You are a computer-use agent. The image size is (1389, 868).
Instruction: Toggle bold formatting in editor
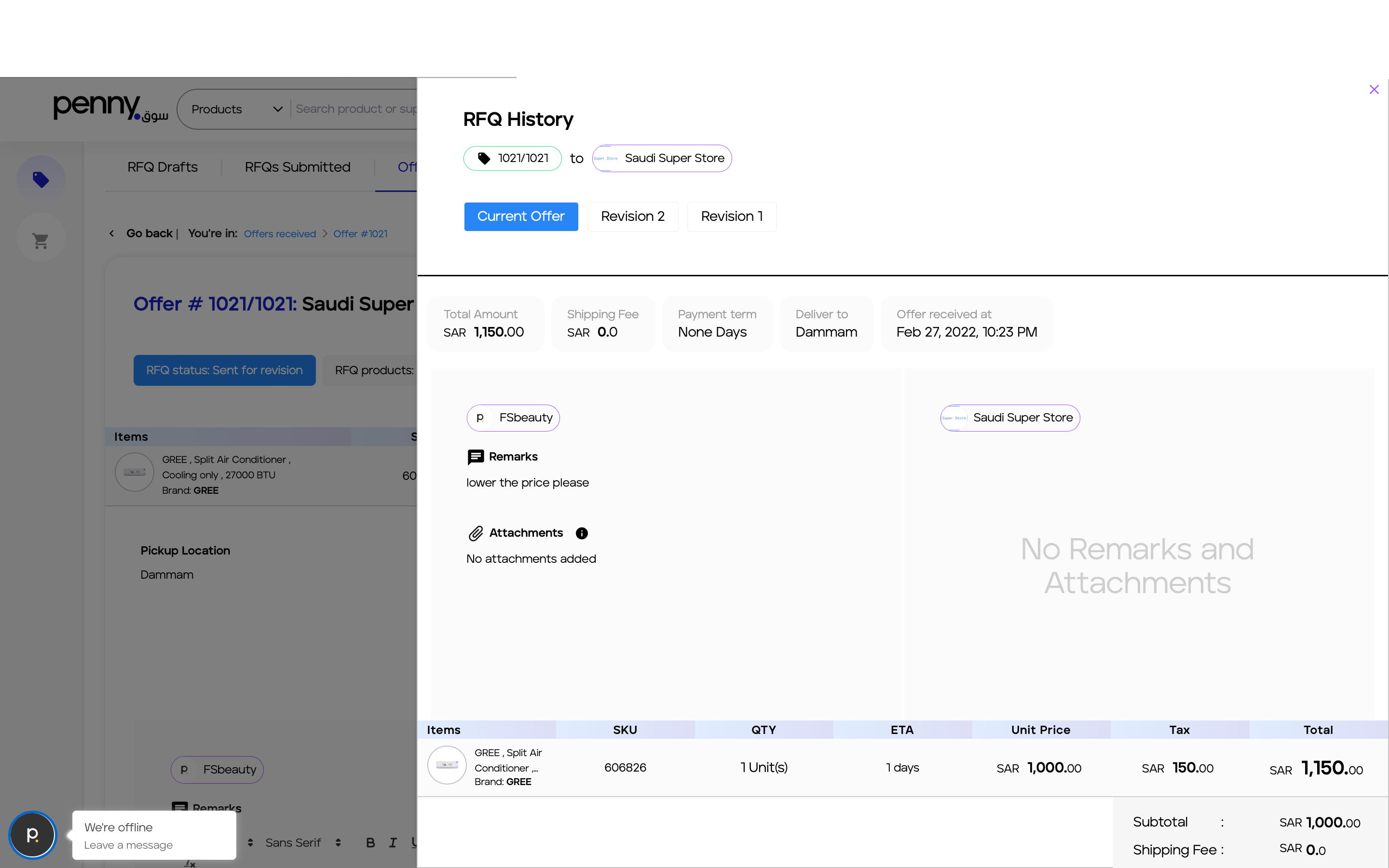coord(370,843)
